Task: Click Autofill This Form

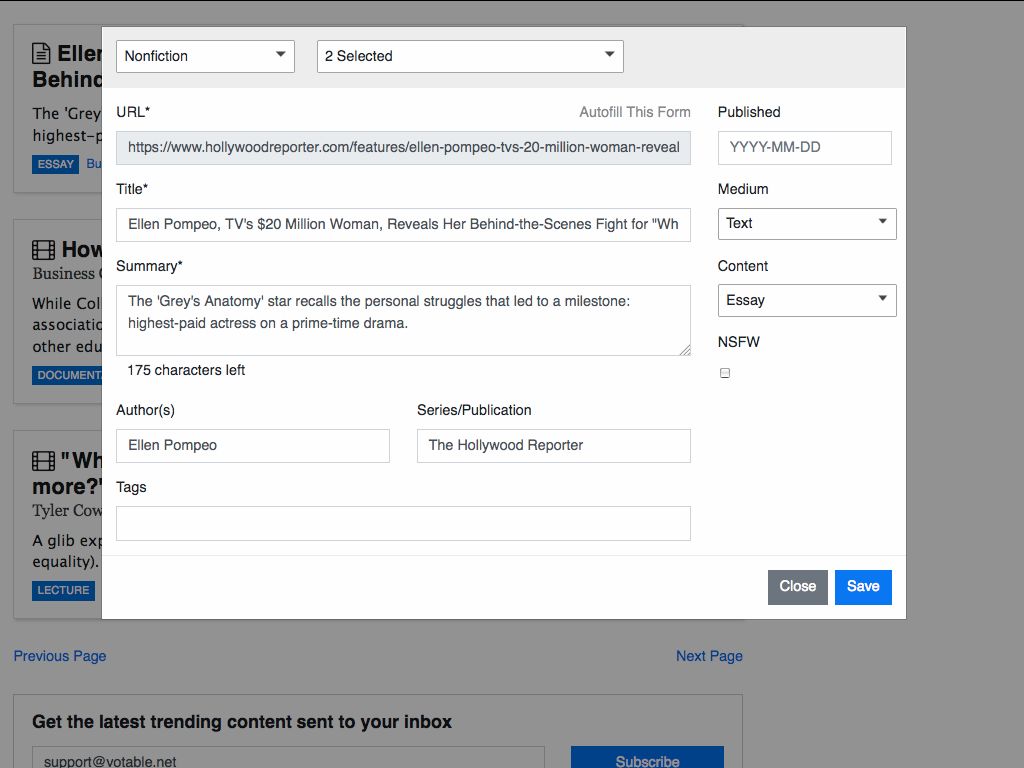Action: tap(635, 112)
